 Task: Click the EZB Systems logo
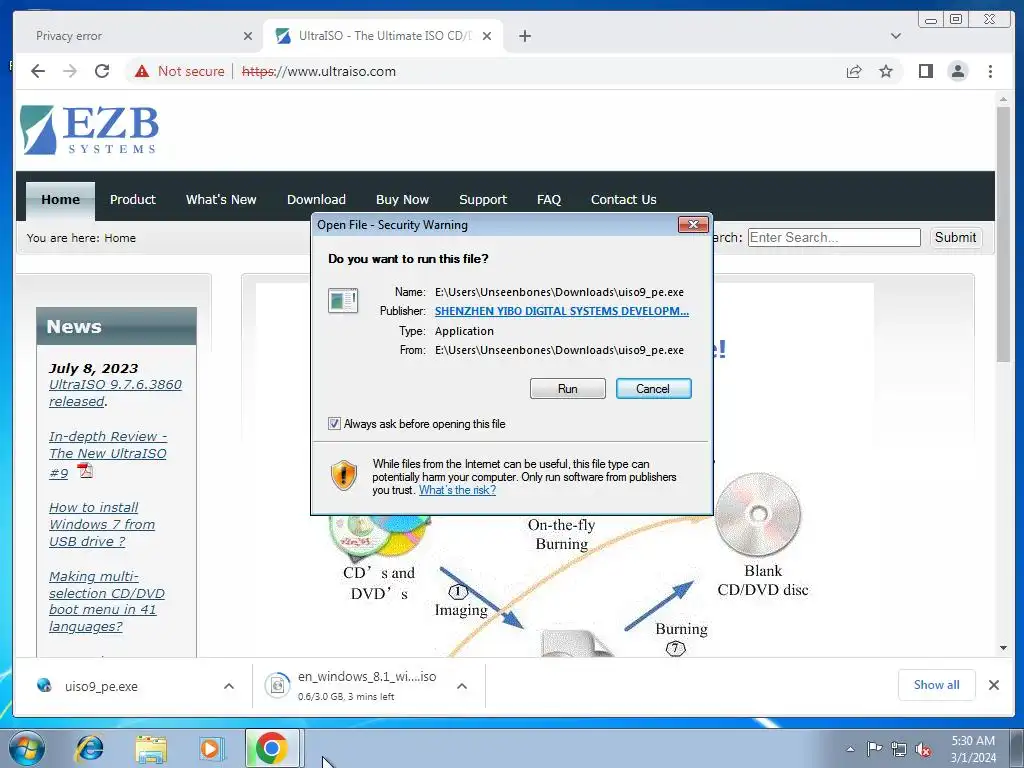pyautogui.click(x=89, y=130)
